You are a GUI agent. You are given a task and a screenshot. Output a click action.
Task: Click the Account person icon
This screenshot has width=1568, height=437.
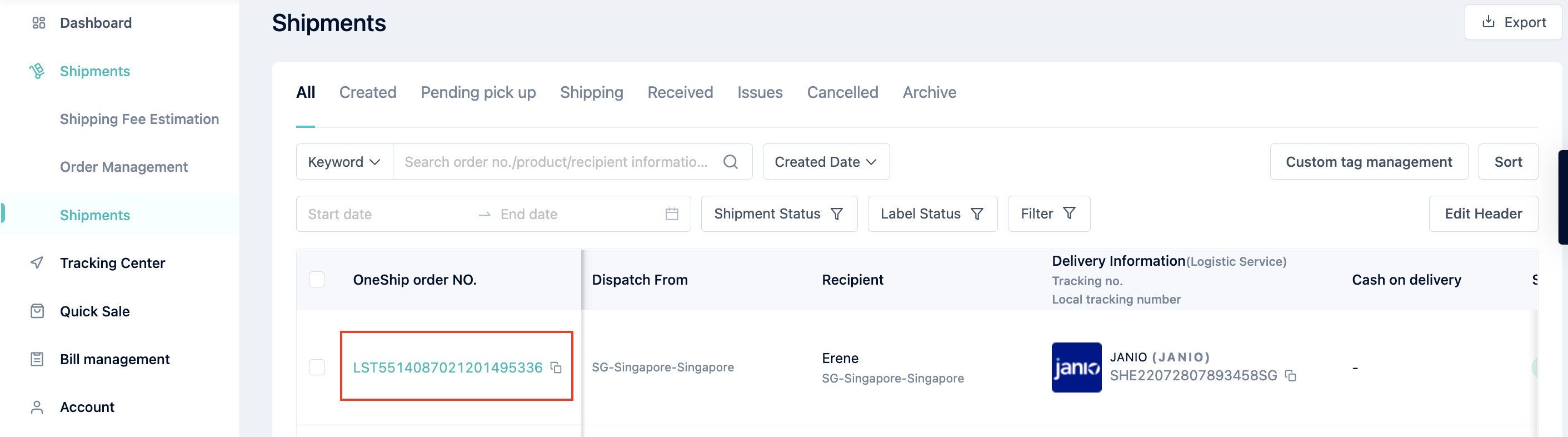pos(37,407)
